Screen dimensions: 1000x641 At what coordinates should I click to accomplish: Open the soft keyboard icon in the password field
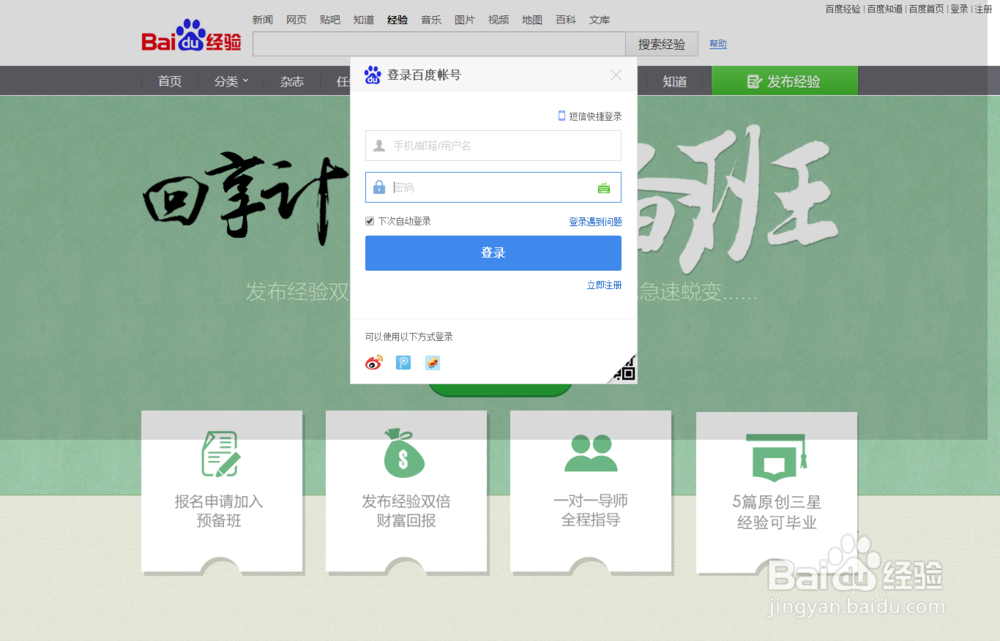(603, 188)
